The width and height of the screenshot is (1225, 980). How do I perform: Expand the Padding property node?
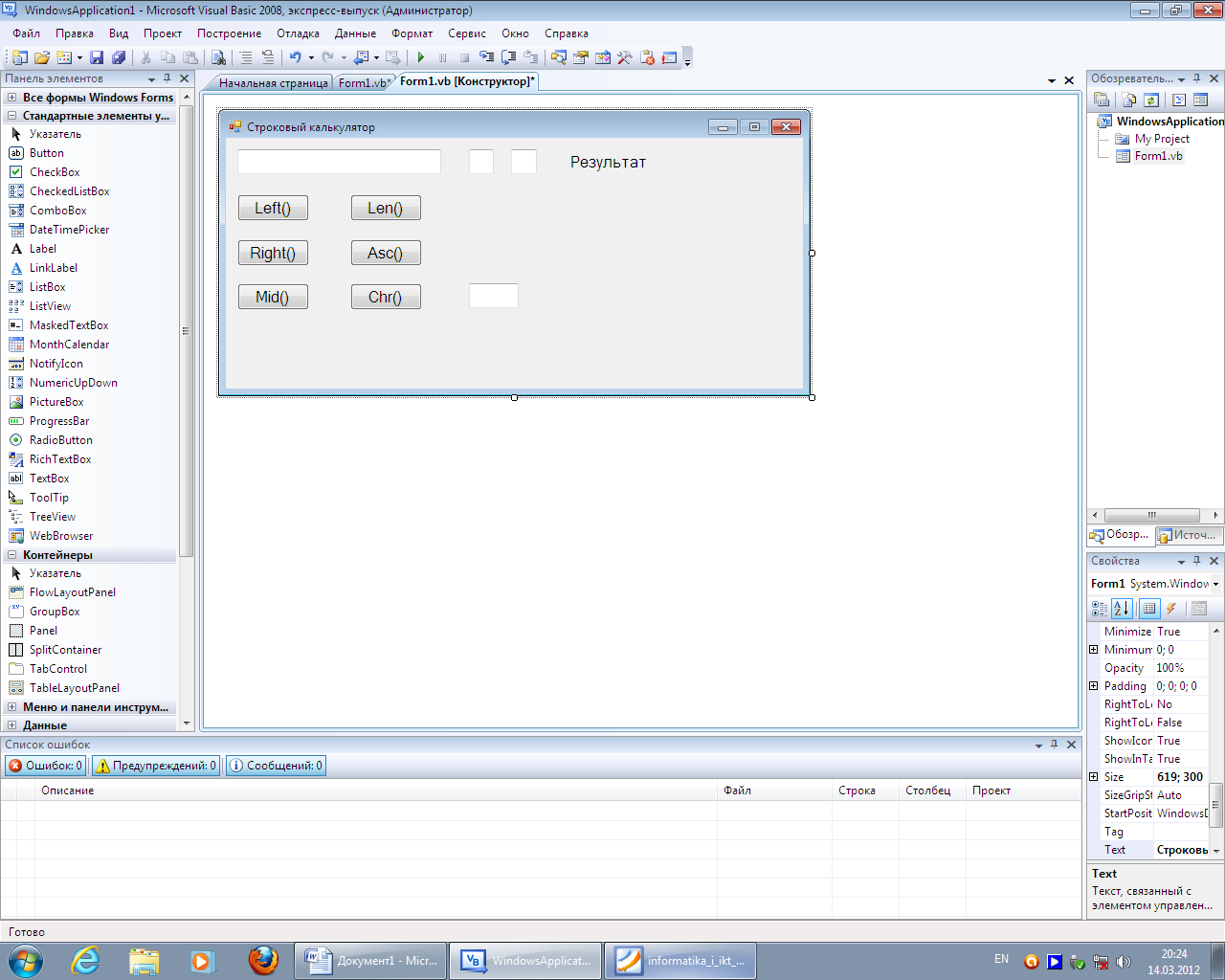1094,686
